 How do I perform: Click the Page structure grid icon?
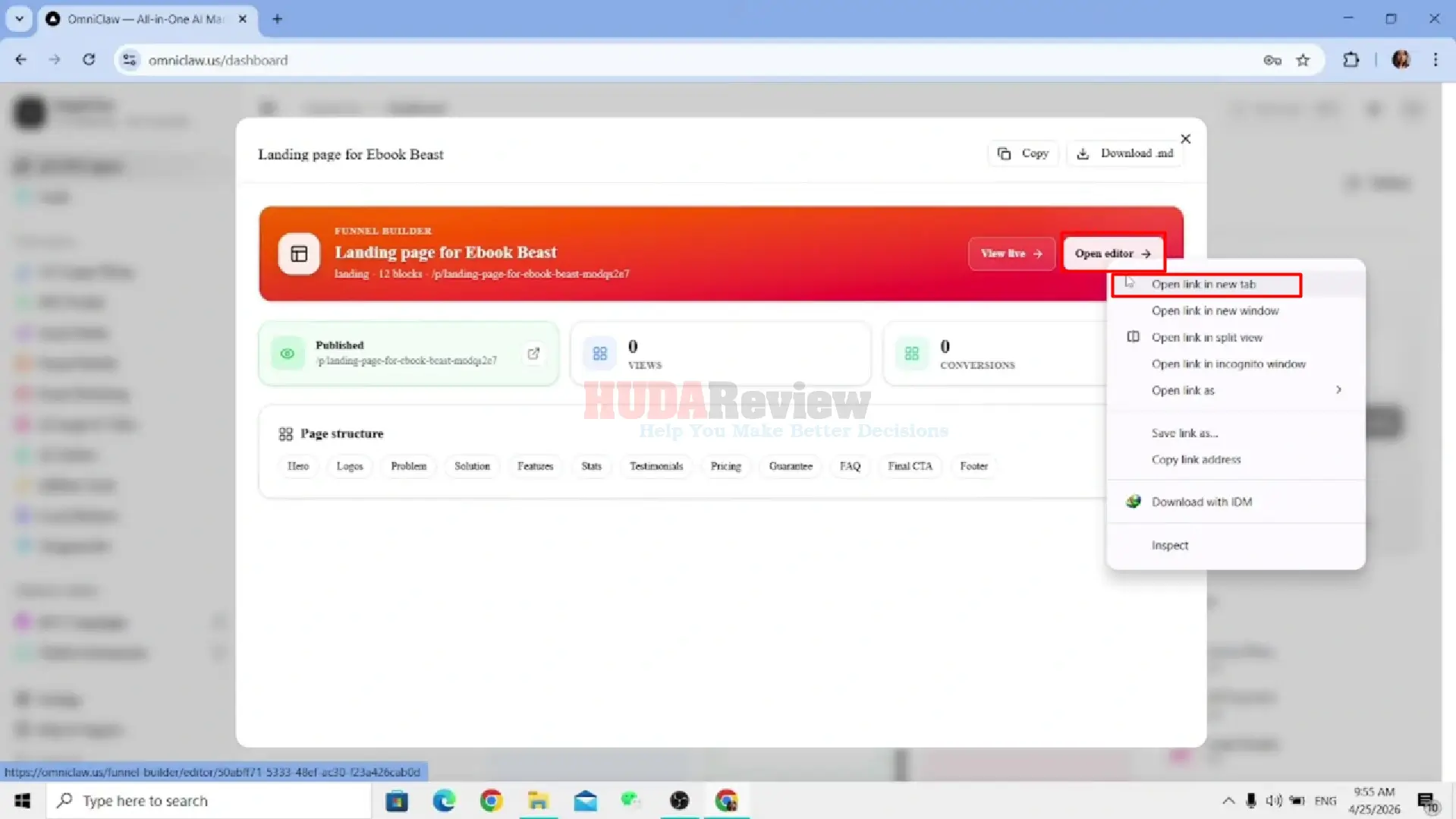click(x=285, y=434)
